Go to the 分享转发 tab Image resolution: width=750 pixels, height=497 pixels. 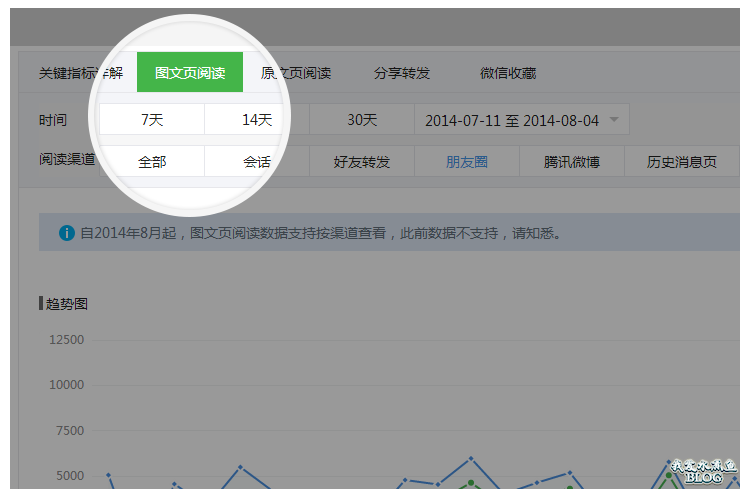pyautogui.click(x=402, y=73)
